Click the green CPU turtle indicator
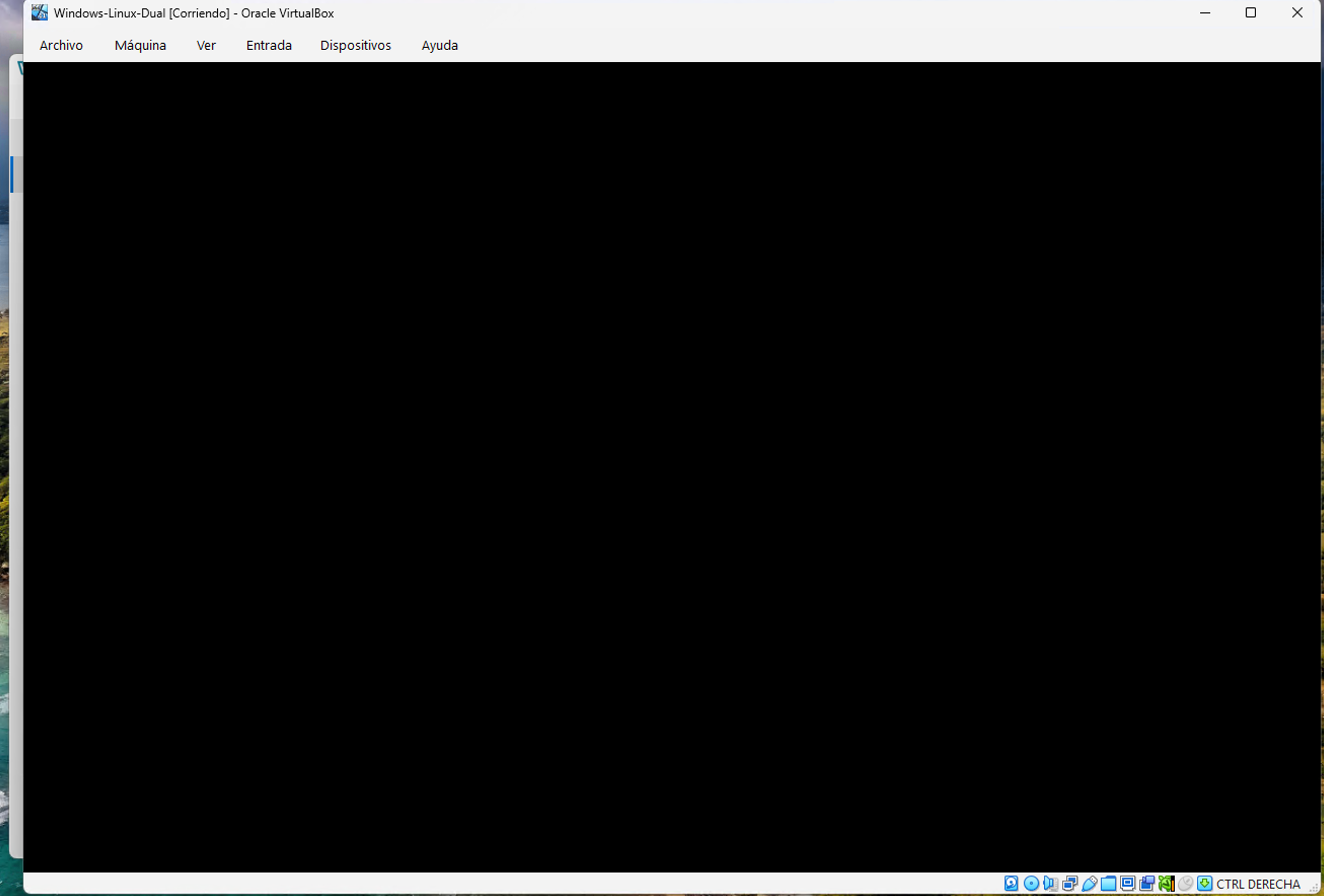 1166,883
